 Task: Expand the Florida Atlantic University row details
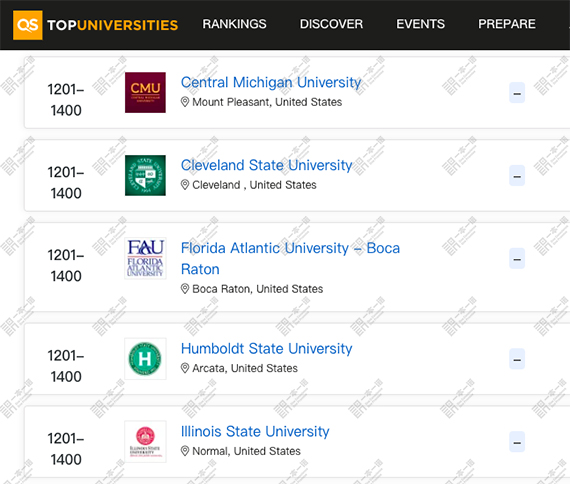pos(517,259)
